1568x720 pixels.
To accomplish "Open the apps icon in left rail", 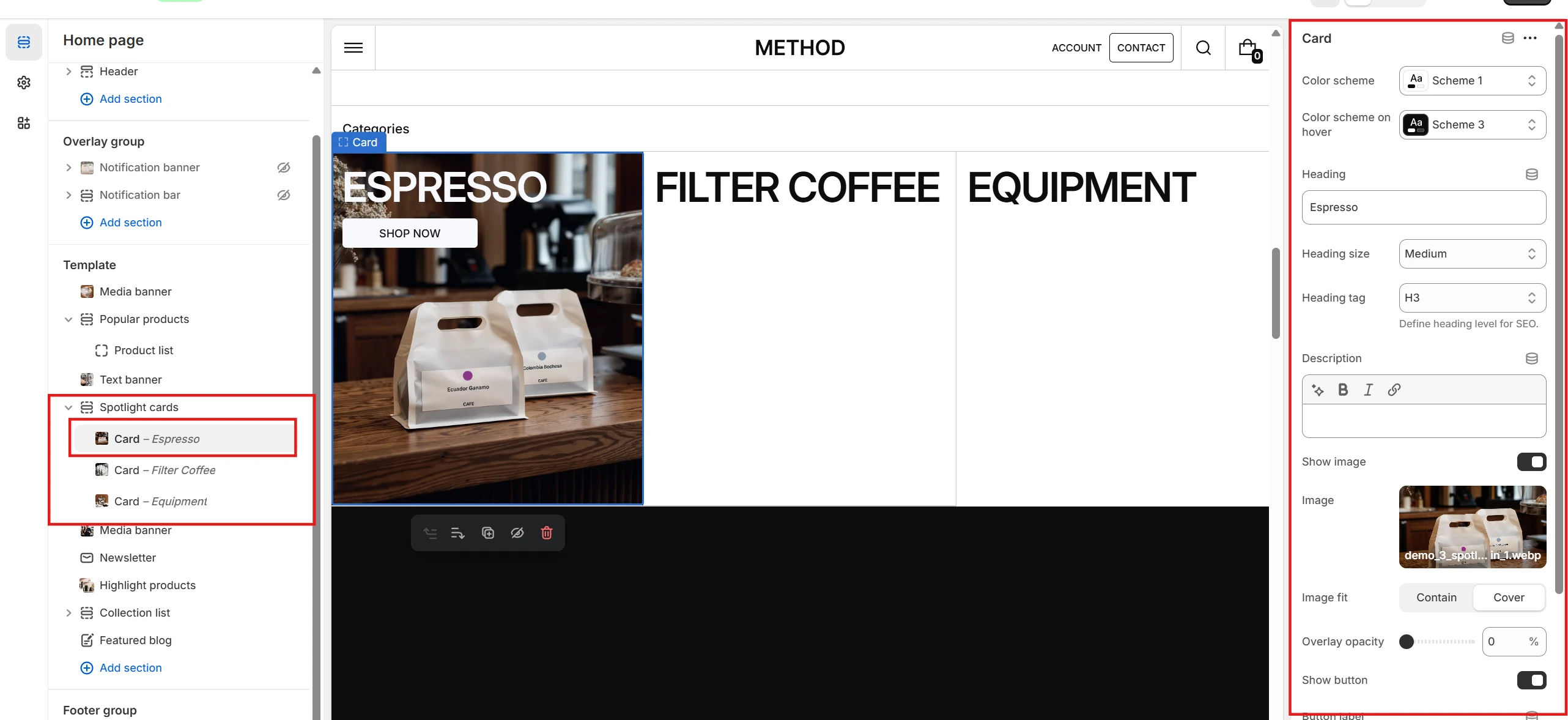I will click(24, 123).
